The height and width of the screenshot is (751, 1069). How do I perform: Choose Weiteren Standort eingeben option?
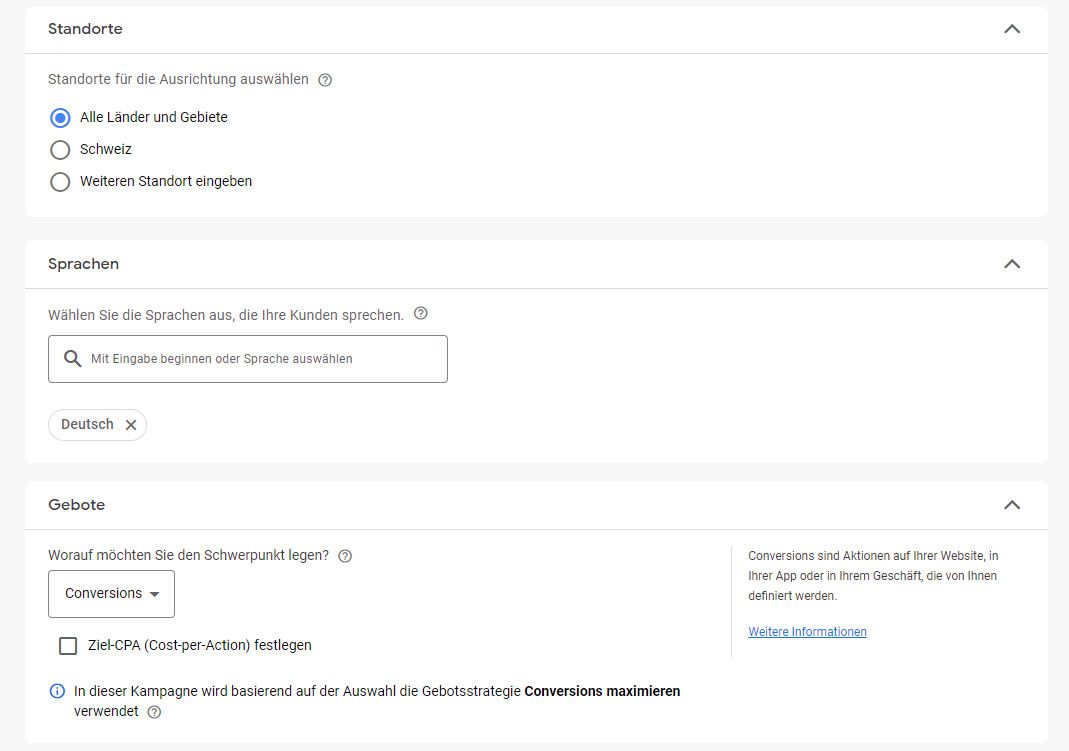[x=60, y=182]
